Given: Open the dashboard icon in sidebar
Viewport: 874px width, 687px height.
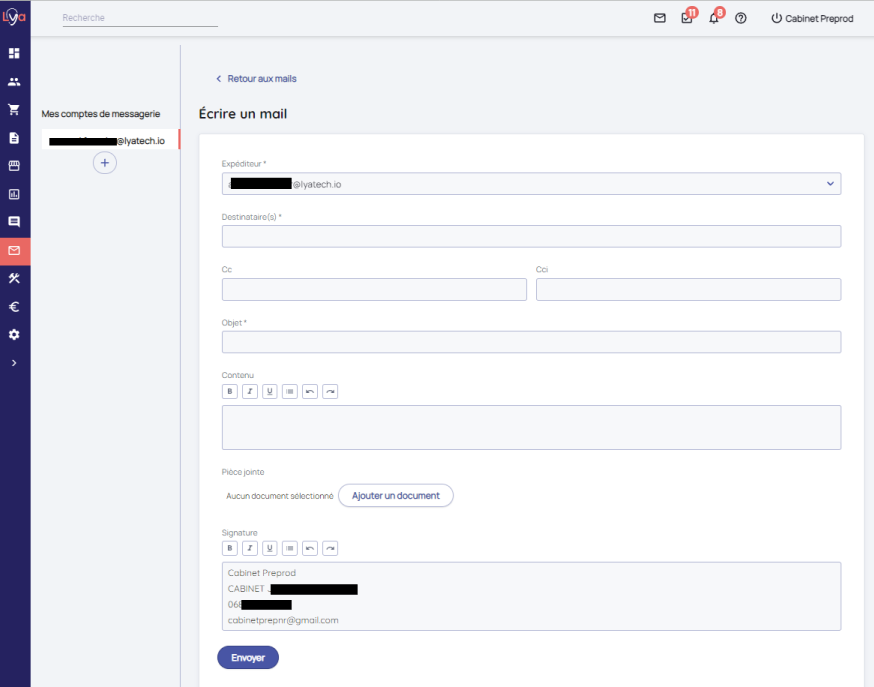Looking at the screenshot, I should (14, 53).
